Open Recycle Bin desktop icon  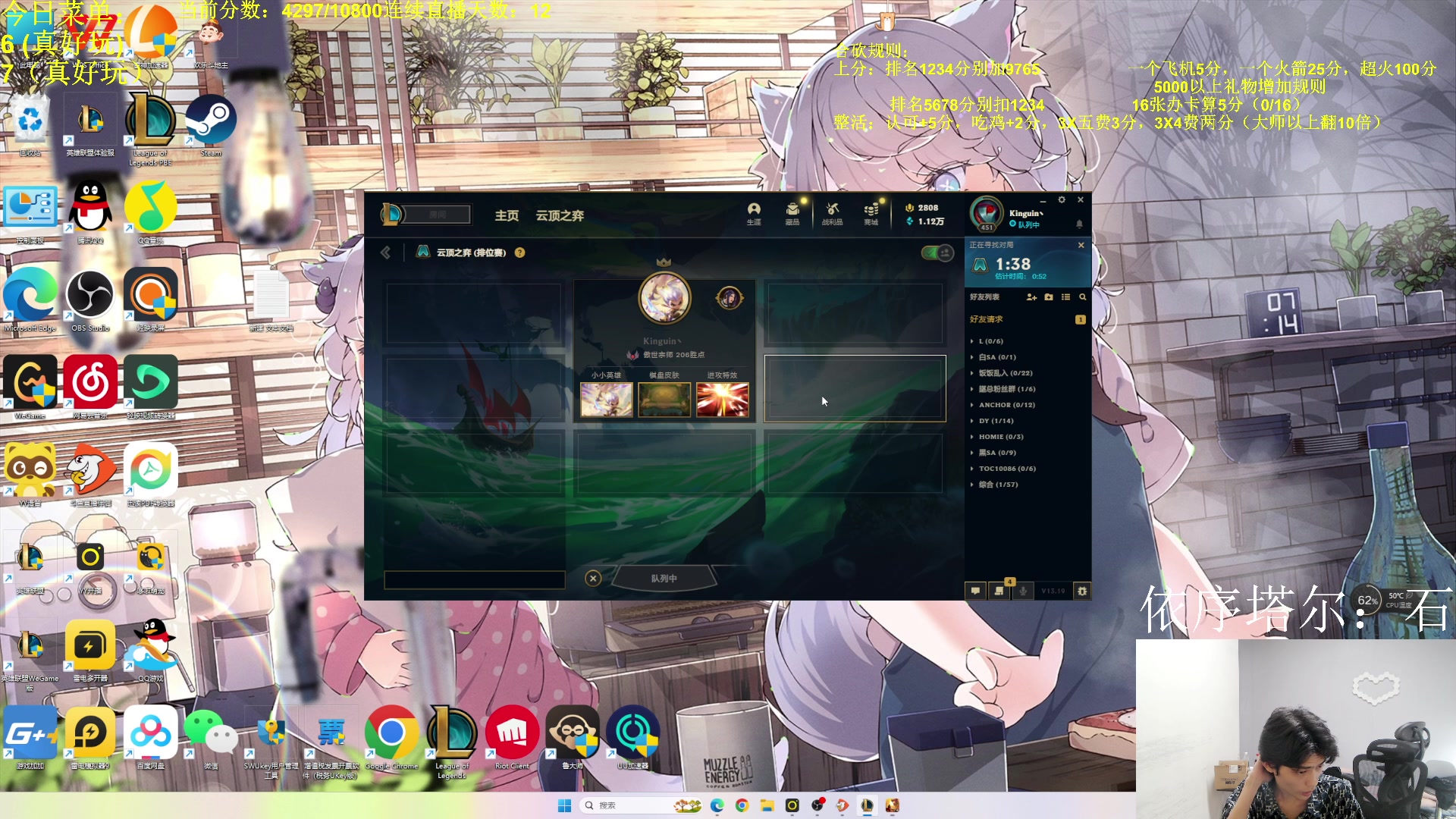pos(30,125)
